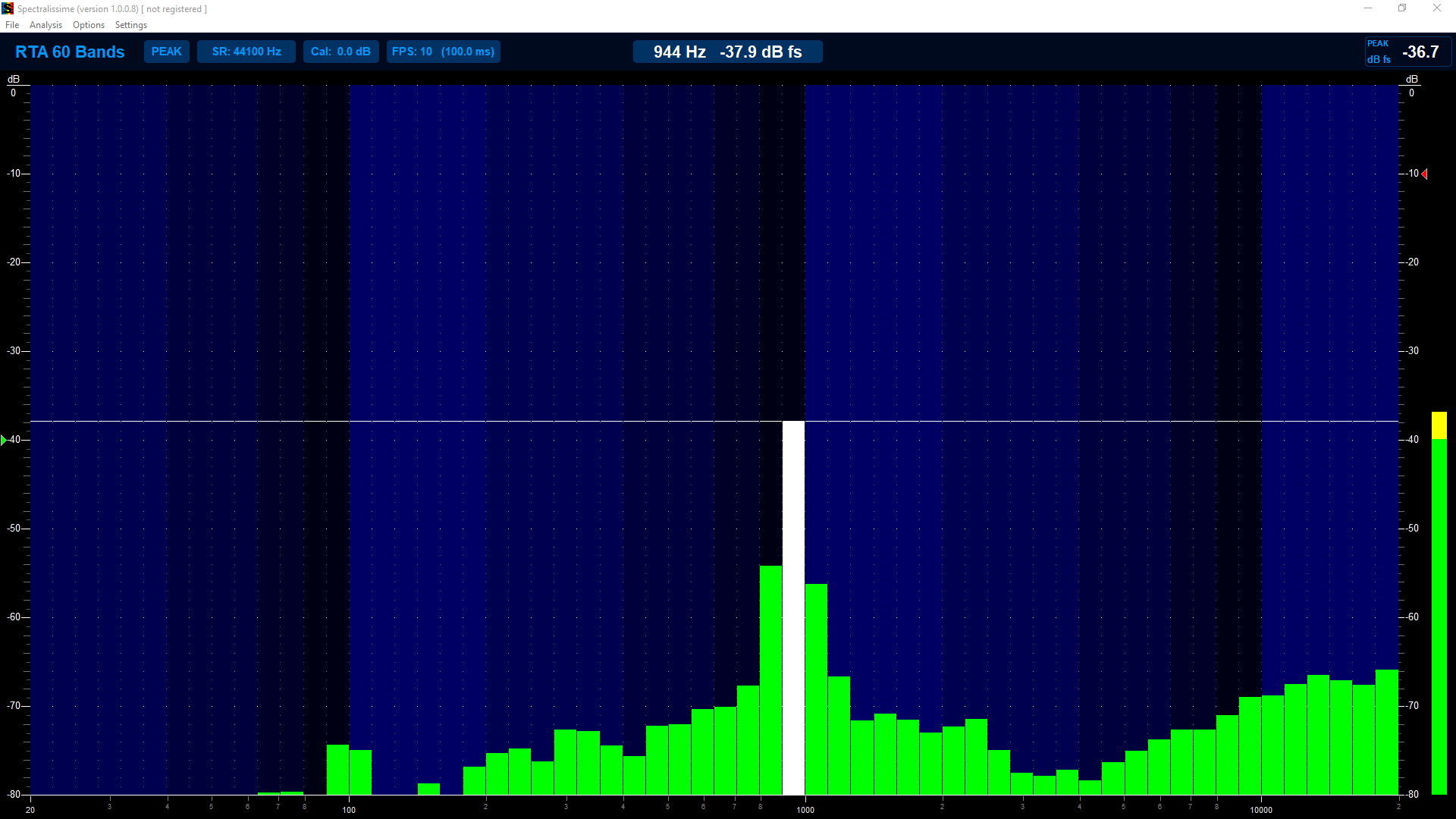1456x819 pixels.
Task: Restore down the application window
Action: click(x=1402, y=8)
